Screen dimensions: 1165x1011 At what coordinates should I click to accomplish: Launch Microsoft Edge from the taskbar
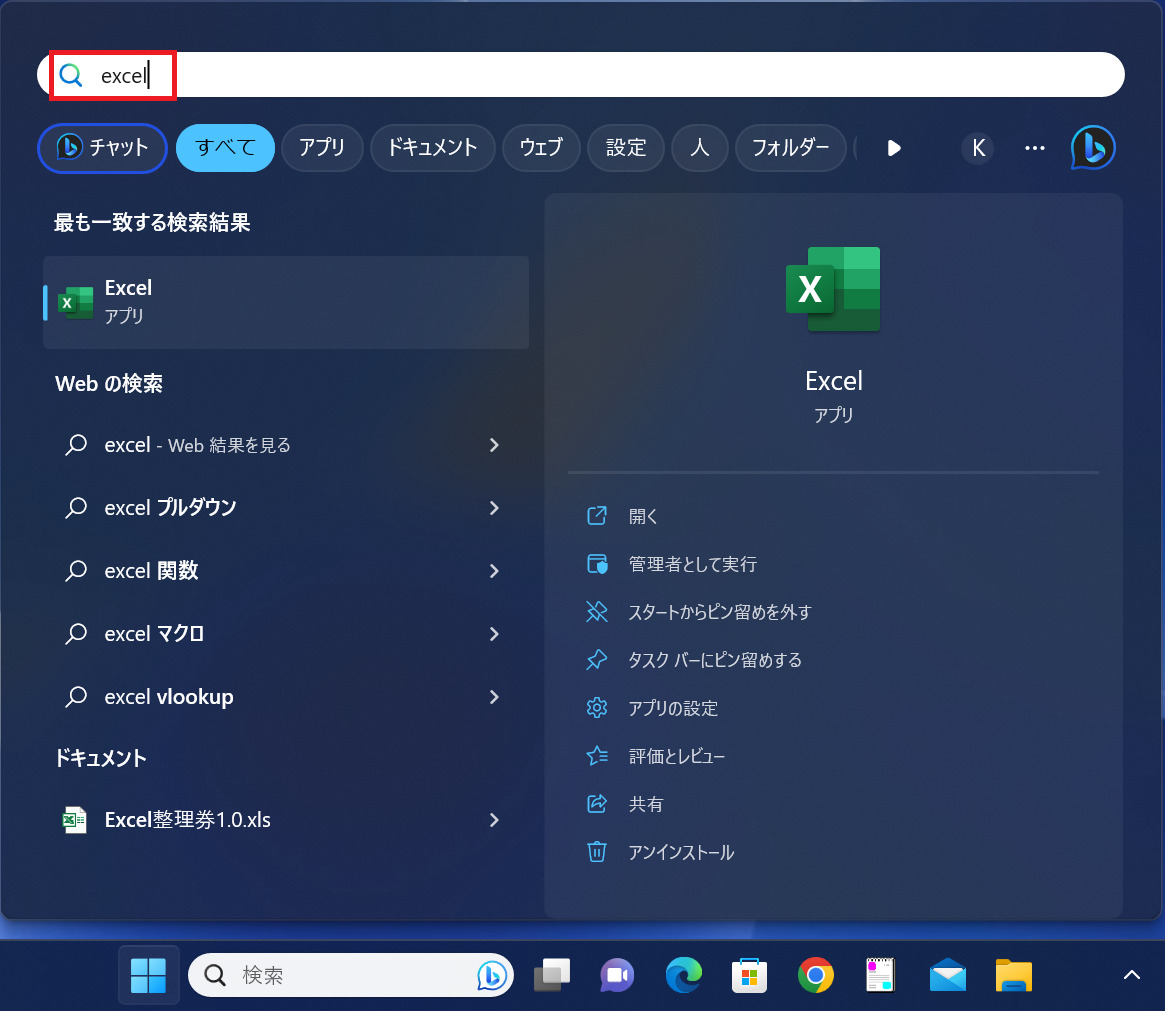point(684,975)
